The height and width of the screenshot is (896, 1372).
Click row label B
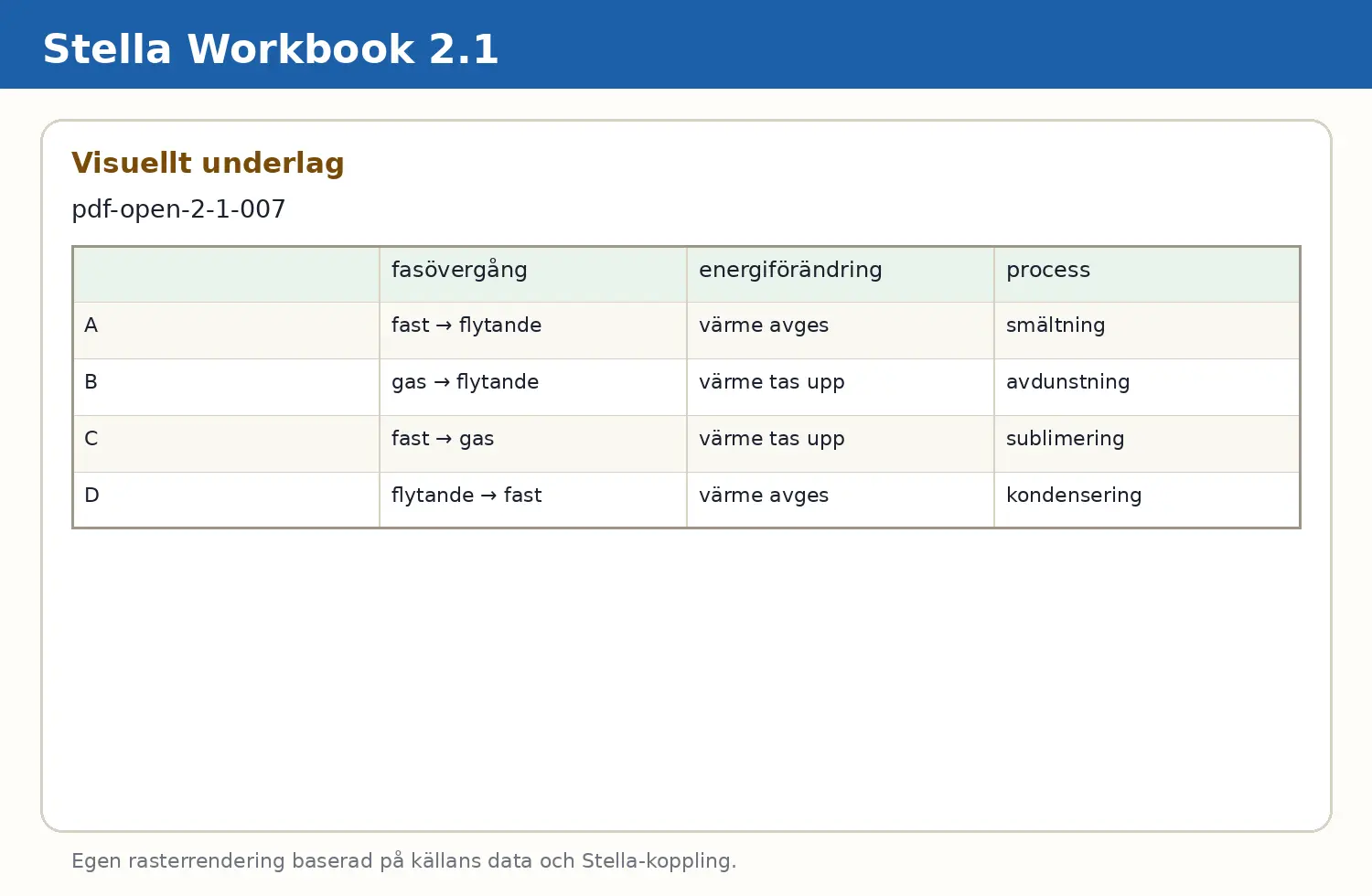[x=226, y=387]
